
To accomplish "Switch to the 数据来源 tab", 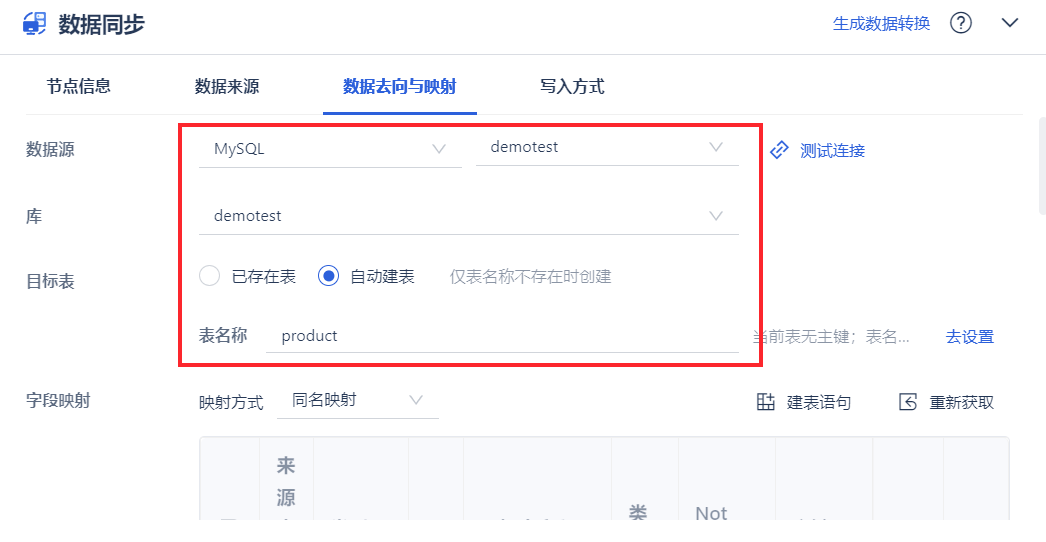I will 227,86.
